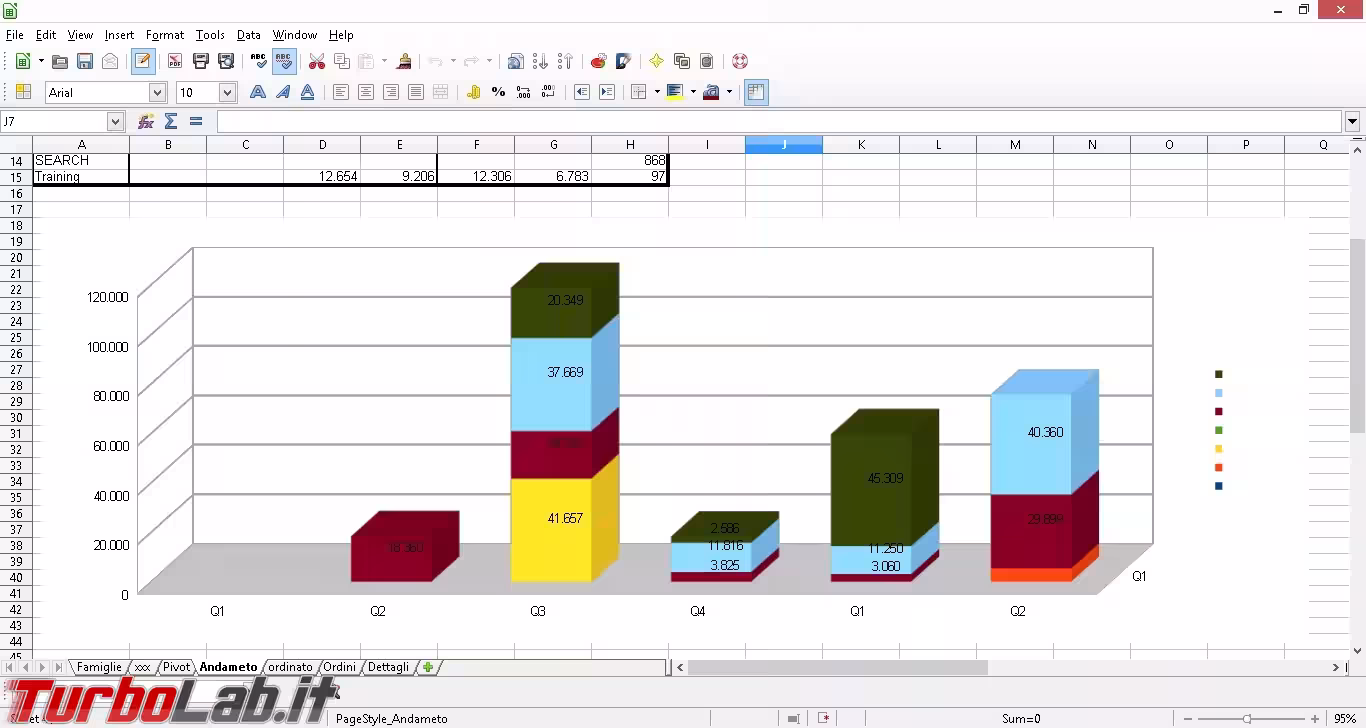Toggle bold formatting on selection
The height and width of the screenshot is (728, 1366).
(258, 91)
